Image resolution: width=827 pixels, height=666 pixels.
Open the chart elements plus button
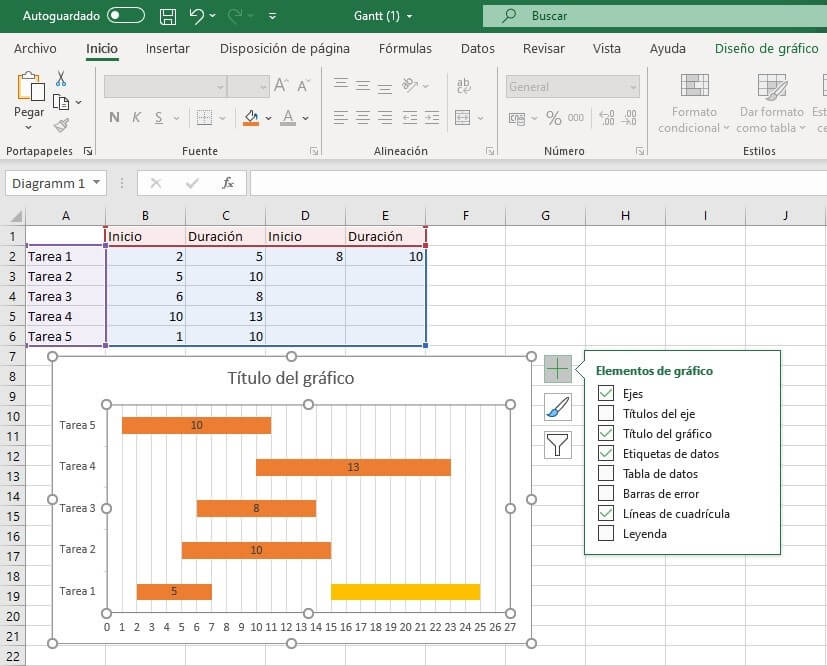pyautogui.click(x=558, y=369)
